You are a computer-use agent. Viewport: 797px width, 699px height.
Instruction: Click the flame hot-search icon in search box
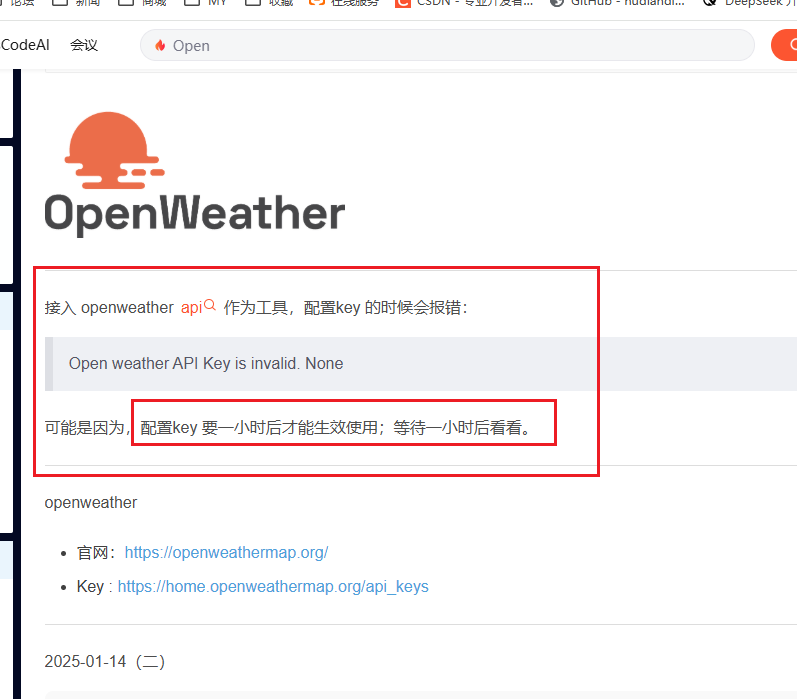pyautogui.click(x=160, y=45)
